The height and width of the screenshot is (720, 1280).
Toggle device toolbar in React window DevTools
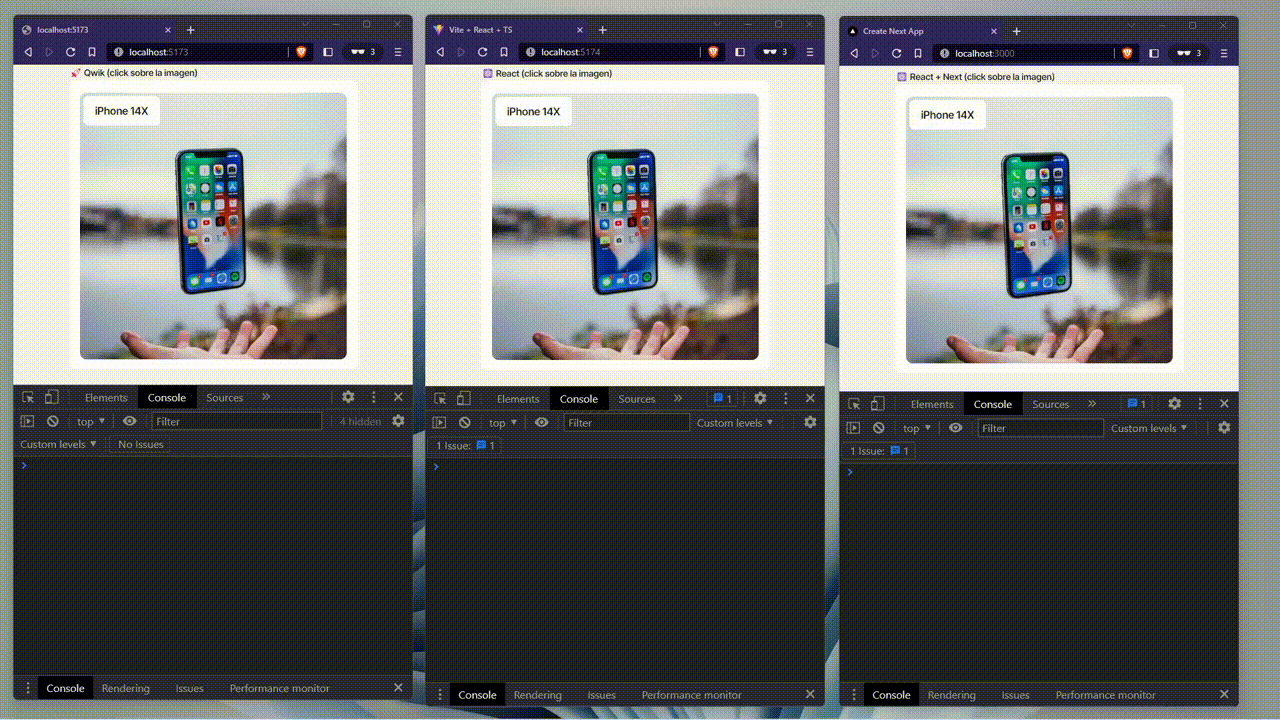464,398
